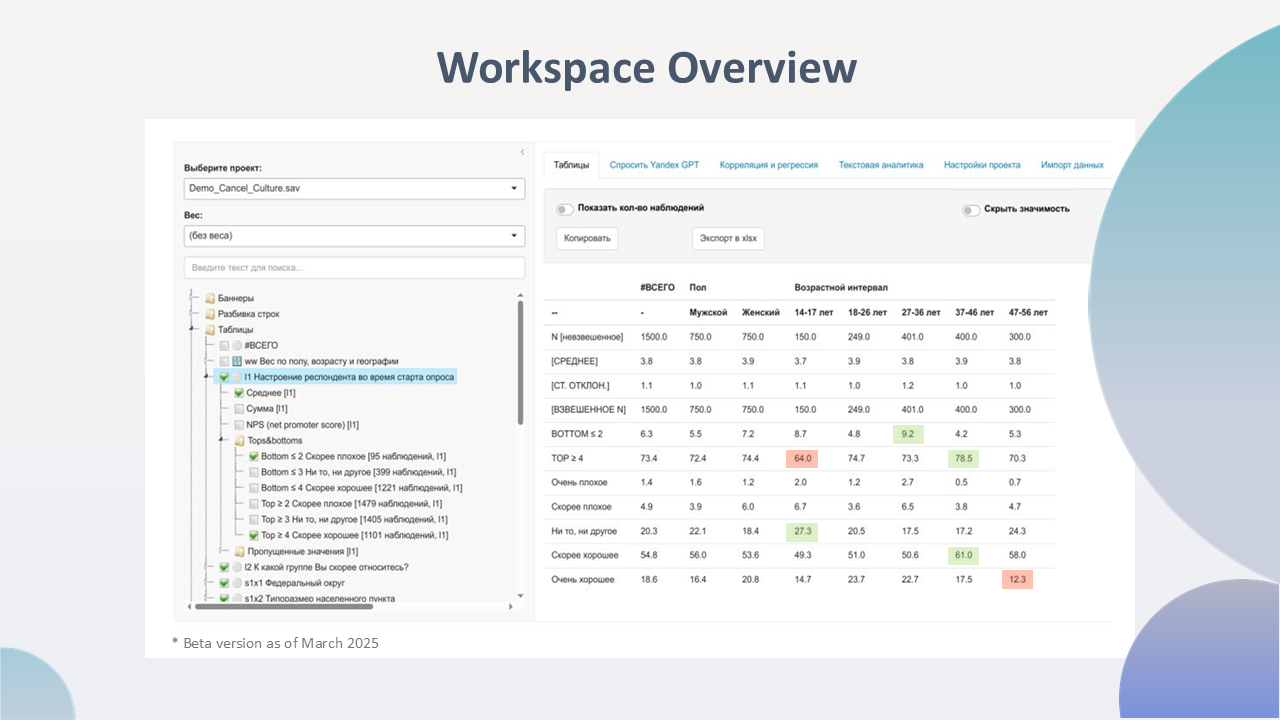Uncheck Top ≥ 4 Скорее хорошее checkbox

point(254,535)
